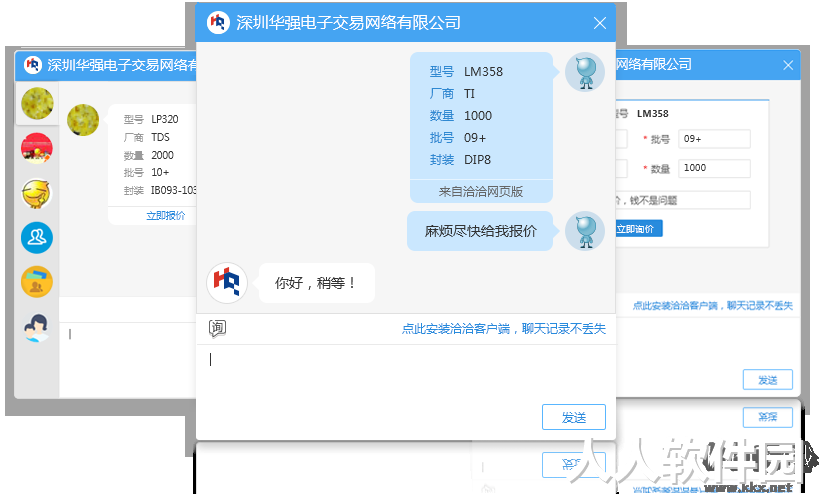This screenshot has height=494, width=819.
Task: Click 数量 2000 line in left window
Action: [x=148, y=155]
